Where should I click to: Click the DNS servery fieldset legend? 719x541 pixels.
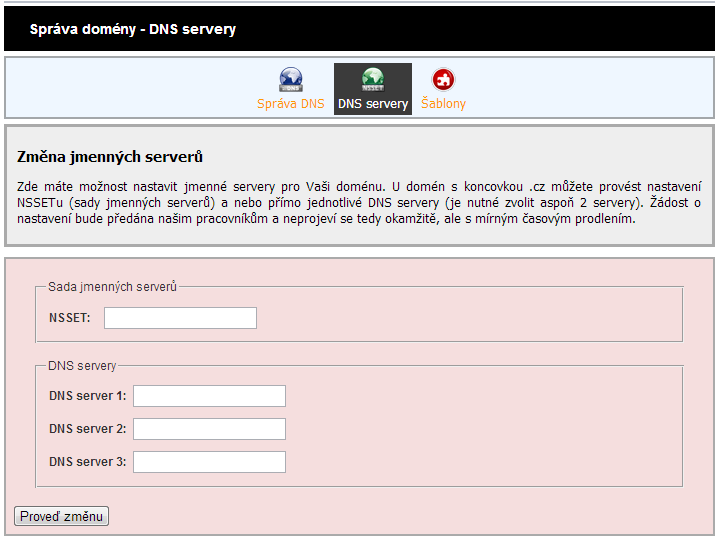(82, 366)
